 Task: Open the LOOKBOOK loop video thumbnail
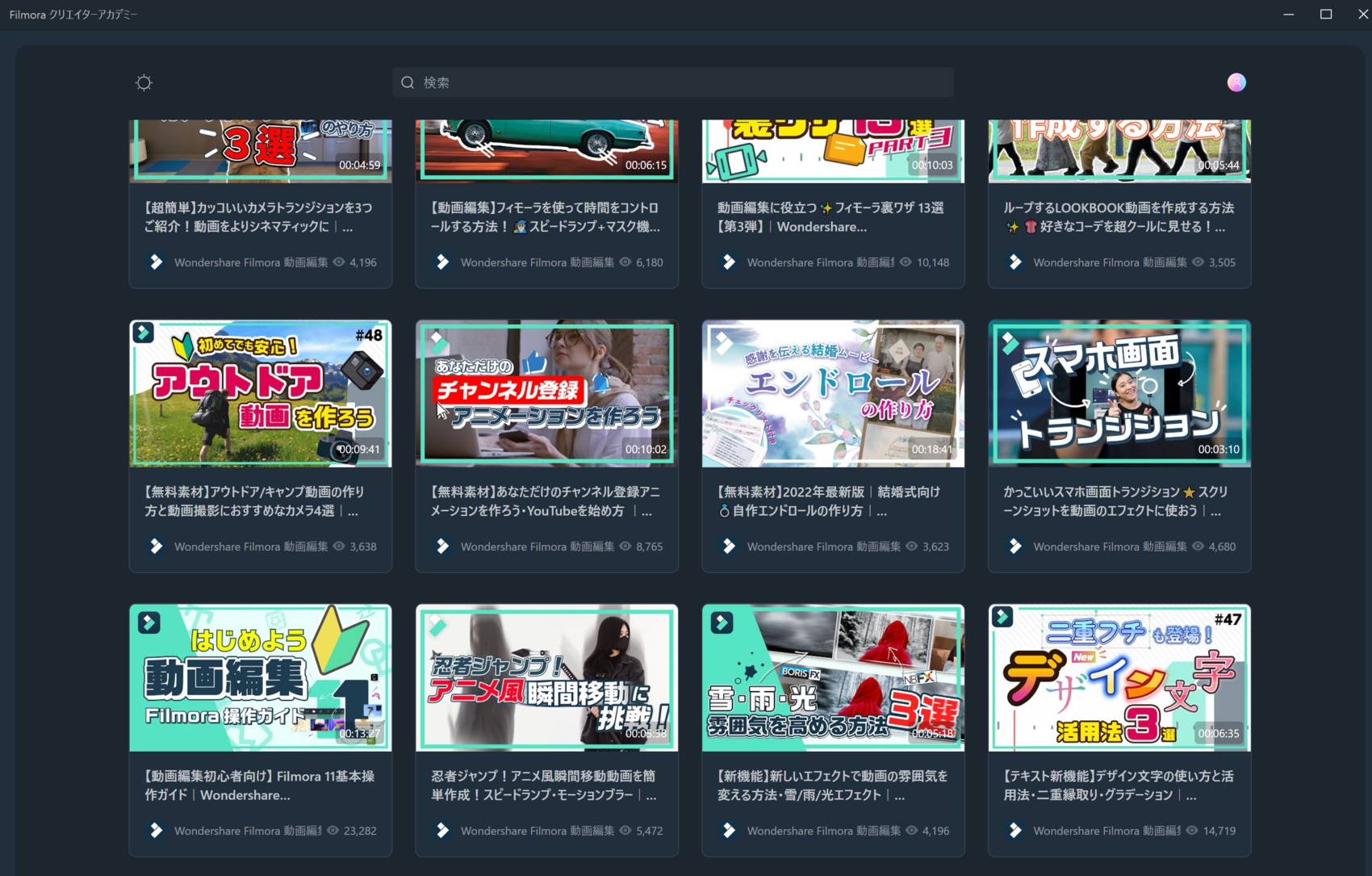click(x=1119, y=151)
